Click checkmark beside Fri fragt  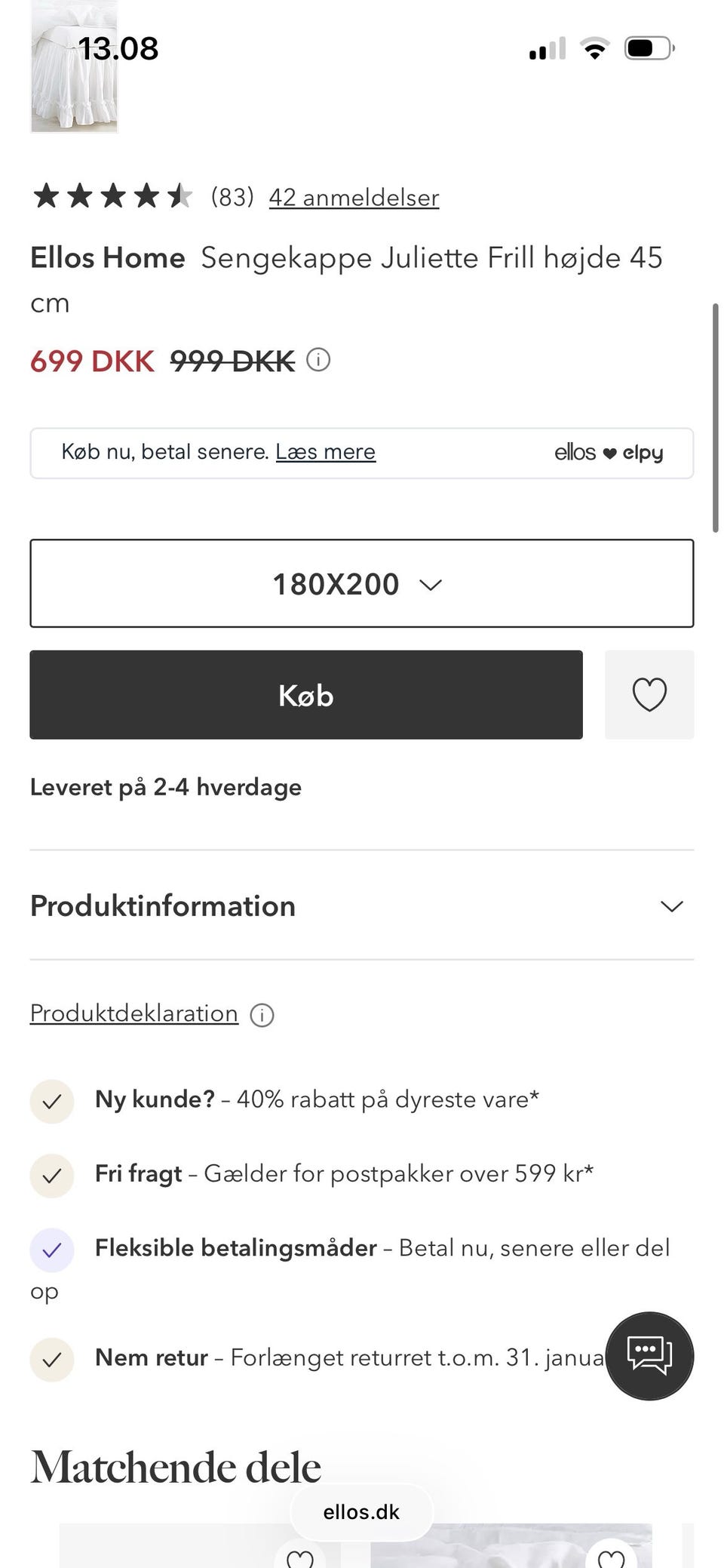(51, 1175)
